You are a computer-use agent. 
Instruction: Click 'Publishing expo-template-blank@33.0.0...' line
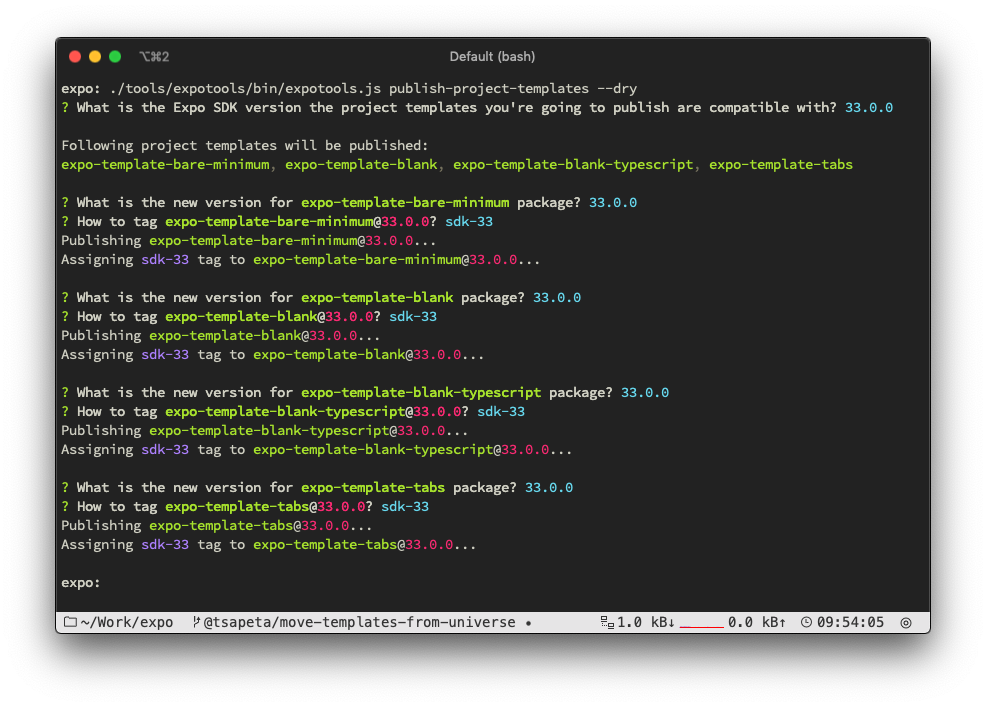(x=220, y=335)
